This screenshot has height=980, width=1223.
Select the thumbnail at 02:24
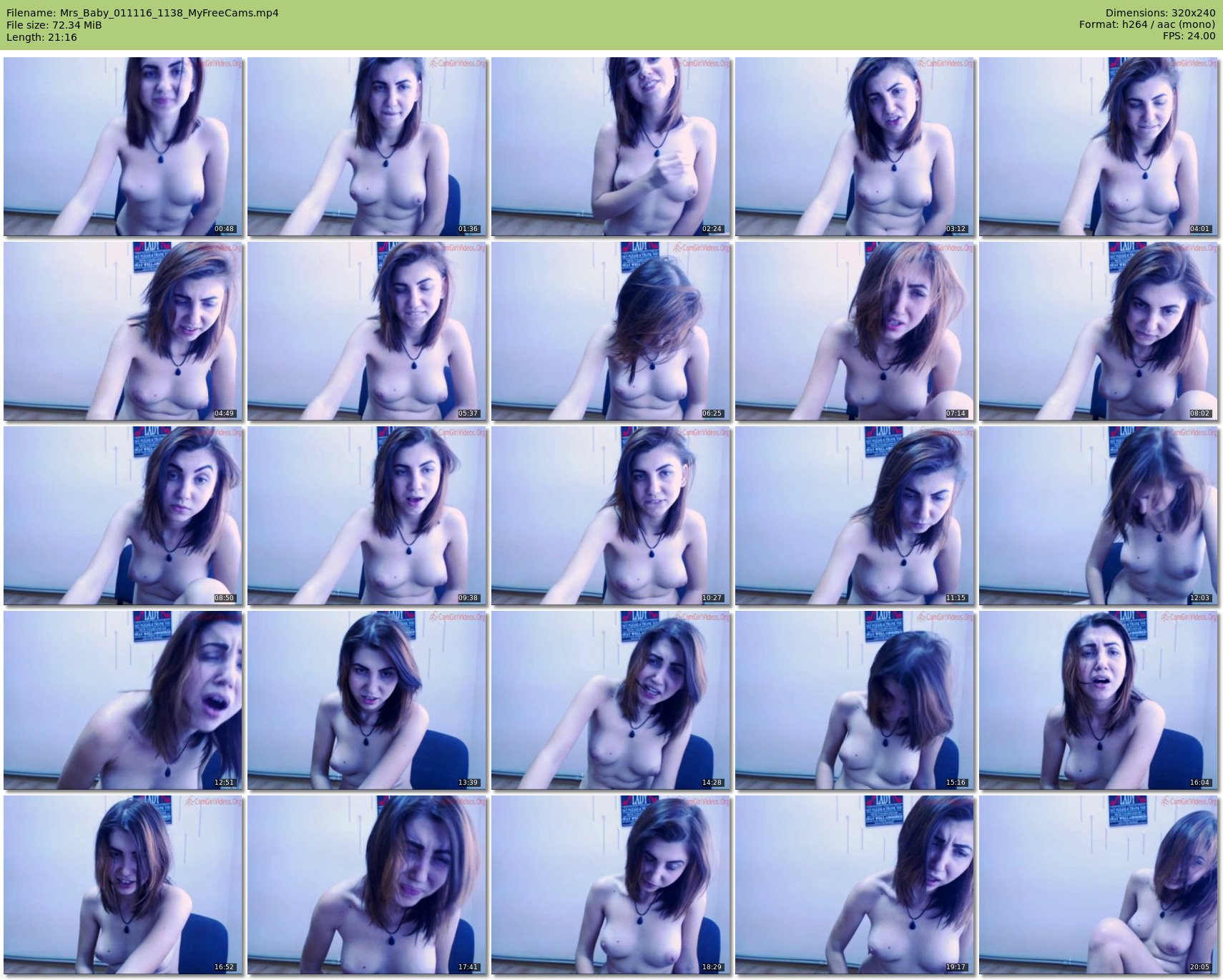611,147
